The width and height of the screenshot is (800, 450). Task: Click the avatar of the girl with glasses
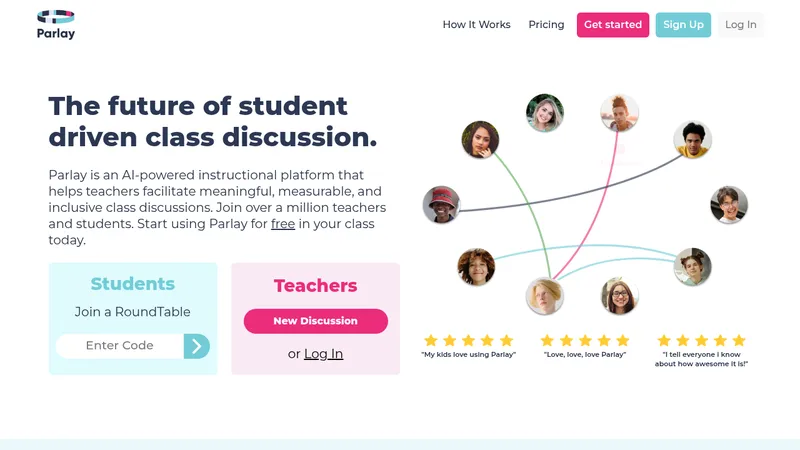(x=619, y=296)
